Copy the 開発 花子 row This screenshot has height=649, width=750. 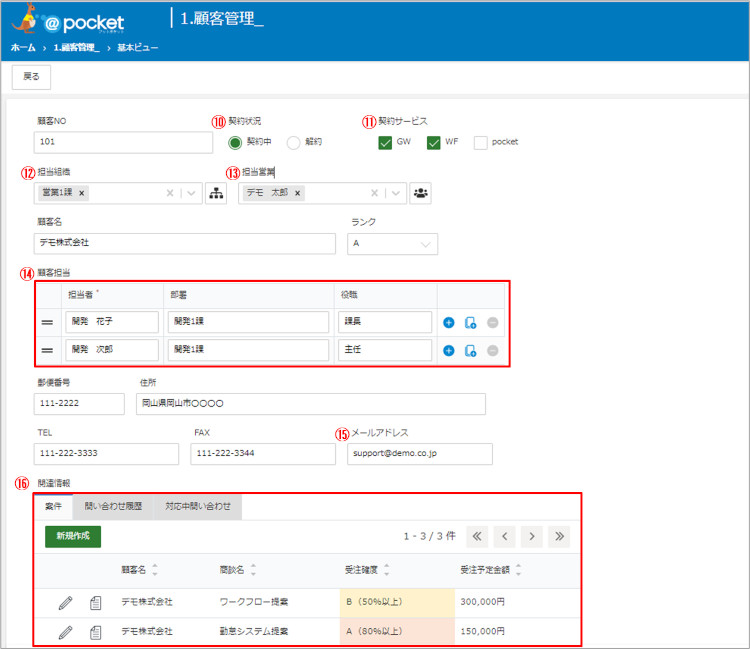tap(470, 323)
